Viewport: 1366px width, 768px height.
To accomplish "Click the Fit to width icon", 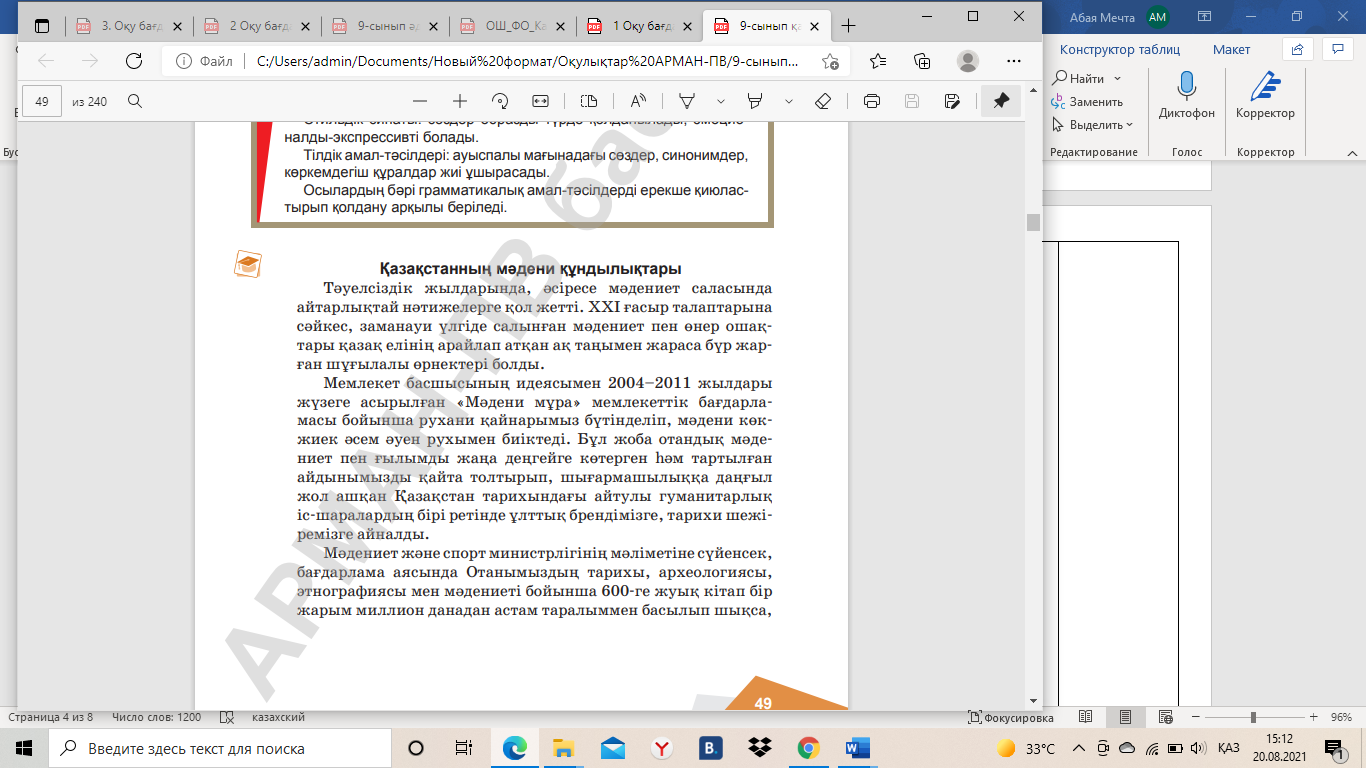I will [541, 101].
